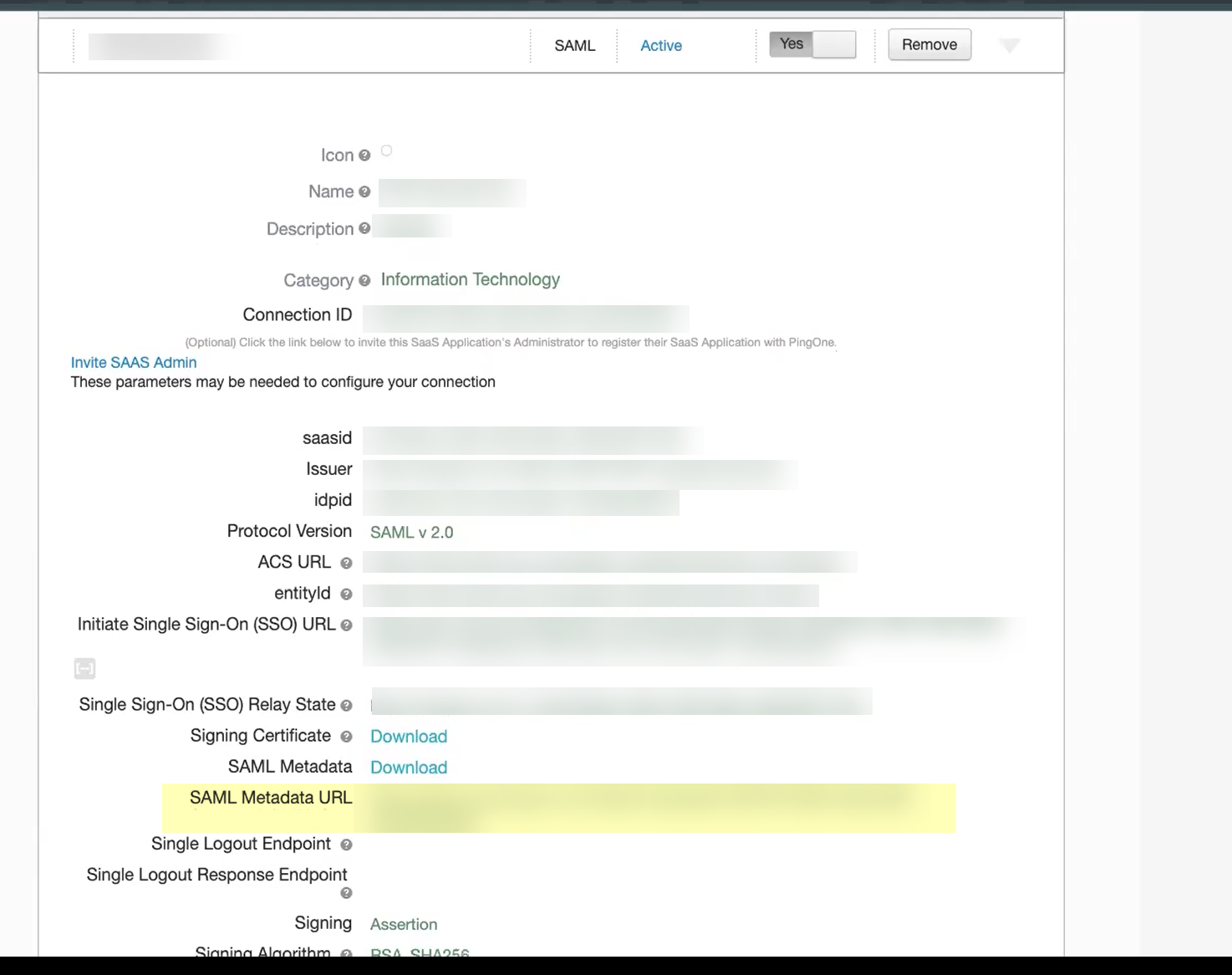Click the application icon placeholder
The height and width of the screenshot is (975, 1232).
coord(386,151)
